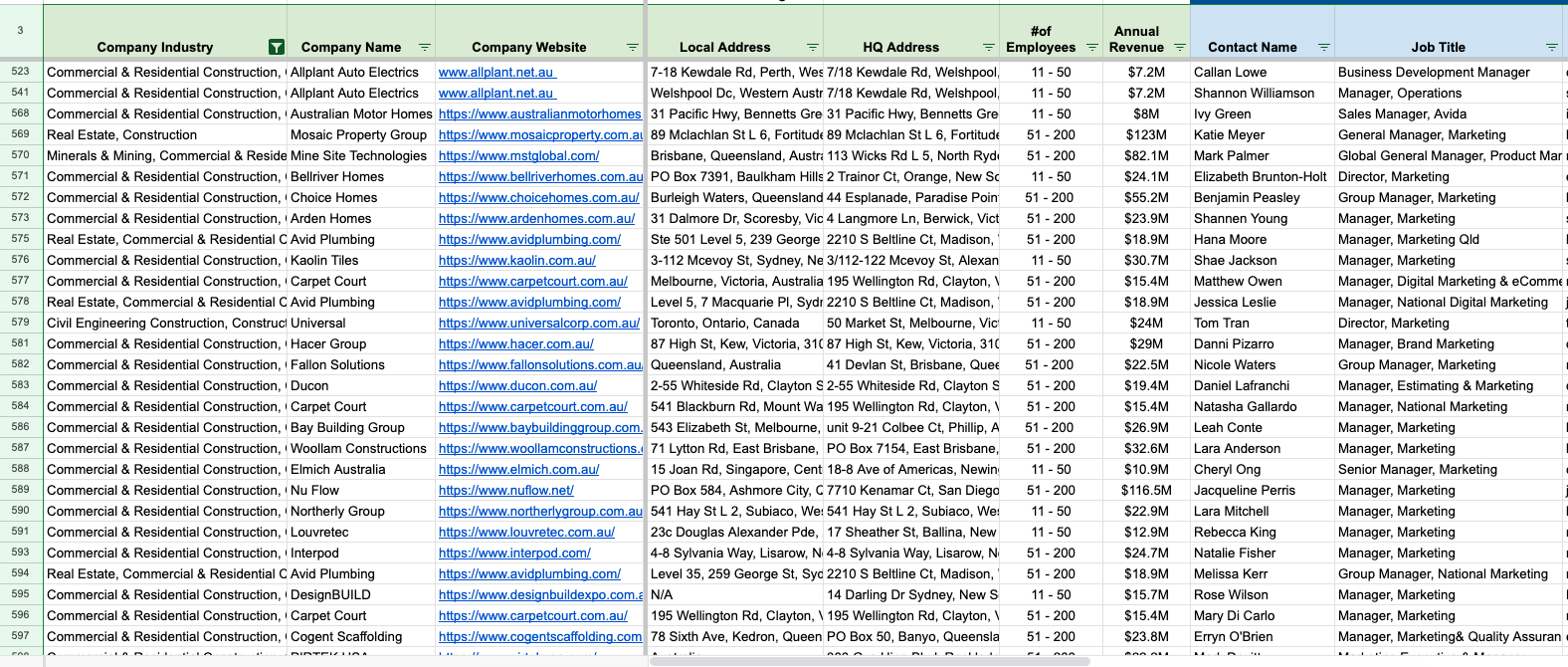Viewport: 1568px width, 667px height.
Task: Select the Woollam Constructions cell
Action: 361,448
